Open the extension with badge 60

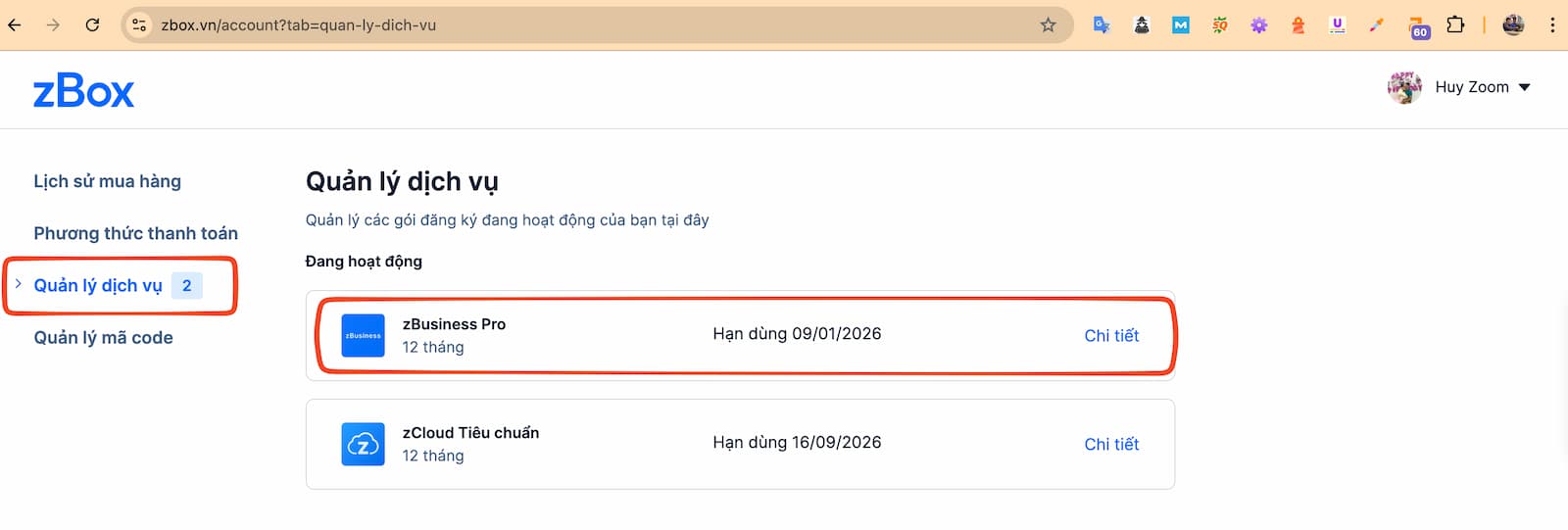1417,26
